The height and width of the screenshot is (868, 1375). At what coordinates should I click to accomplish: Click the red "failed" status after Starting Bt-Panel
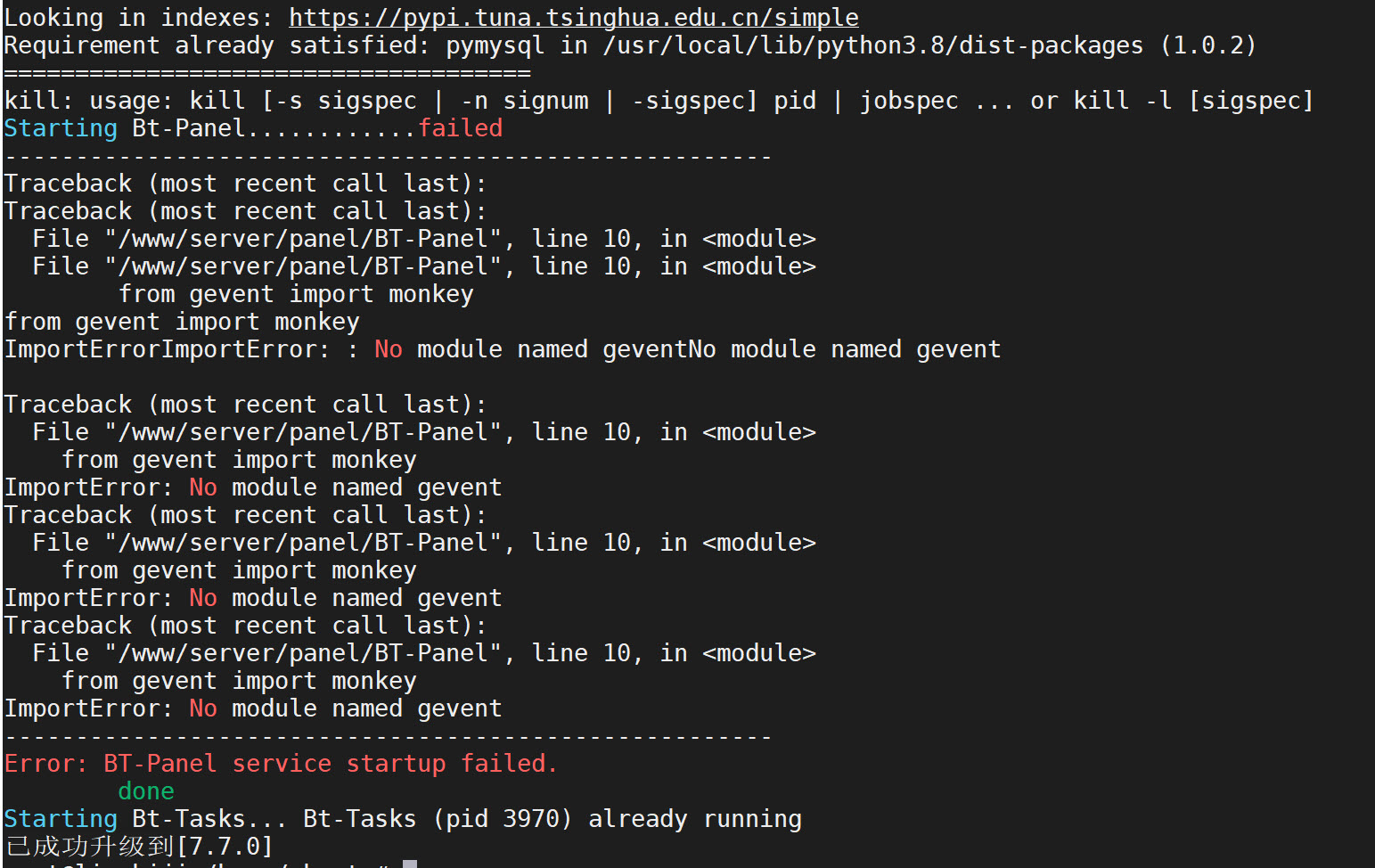[460, 128]
